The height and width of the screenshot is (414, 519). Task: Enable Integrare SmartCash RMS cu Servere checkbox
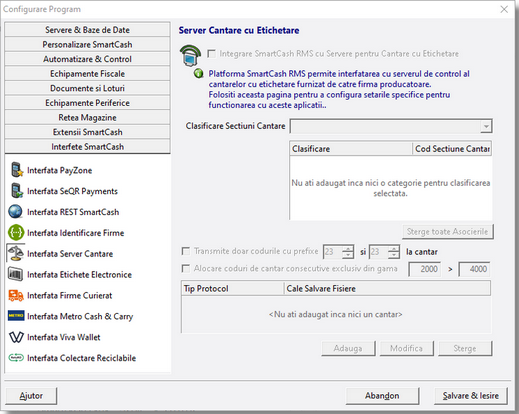click(211, 54)
